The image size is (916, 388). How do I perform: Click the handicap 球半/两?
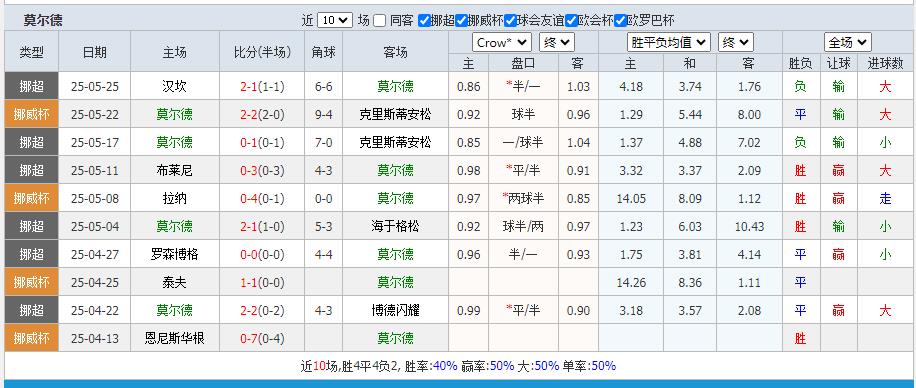523,226
